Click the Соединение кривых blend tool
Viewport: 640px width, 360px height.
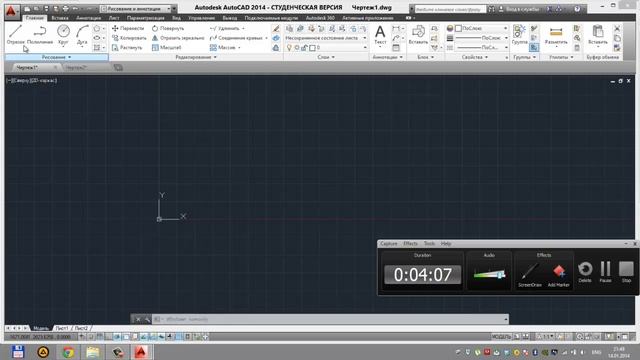click(x=236, y=38)
